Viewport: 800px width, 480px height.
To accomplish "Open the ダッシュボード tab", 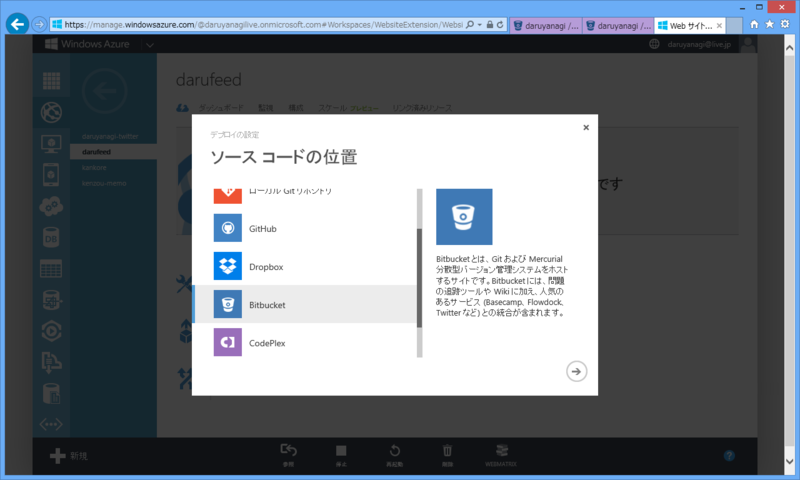I will click(x=220, y=108).
